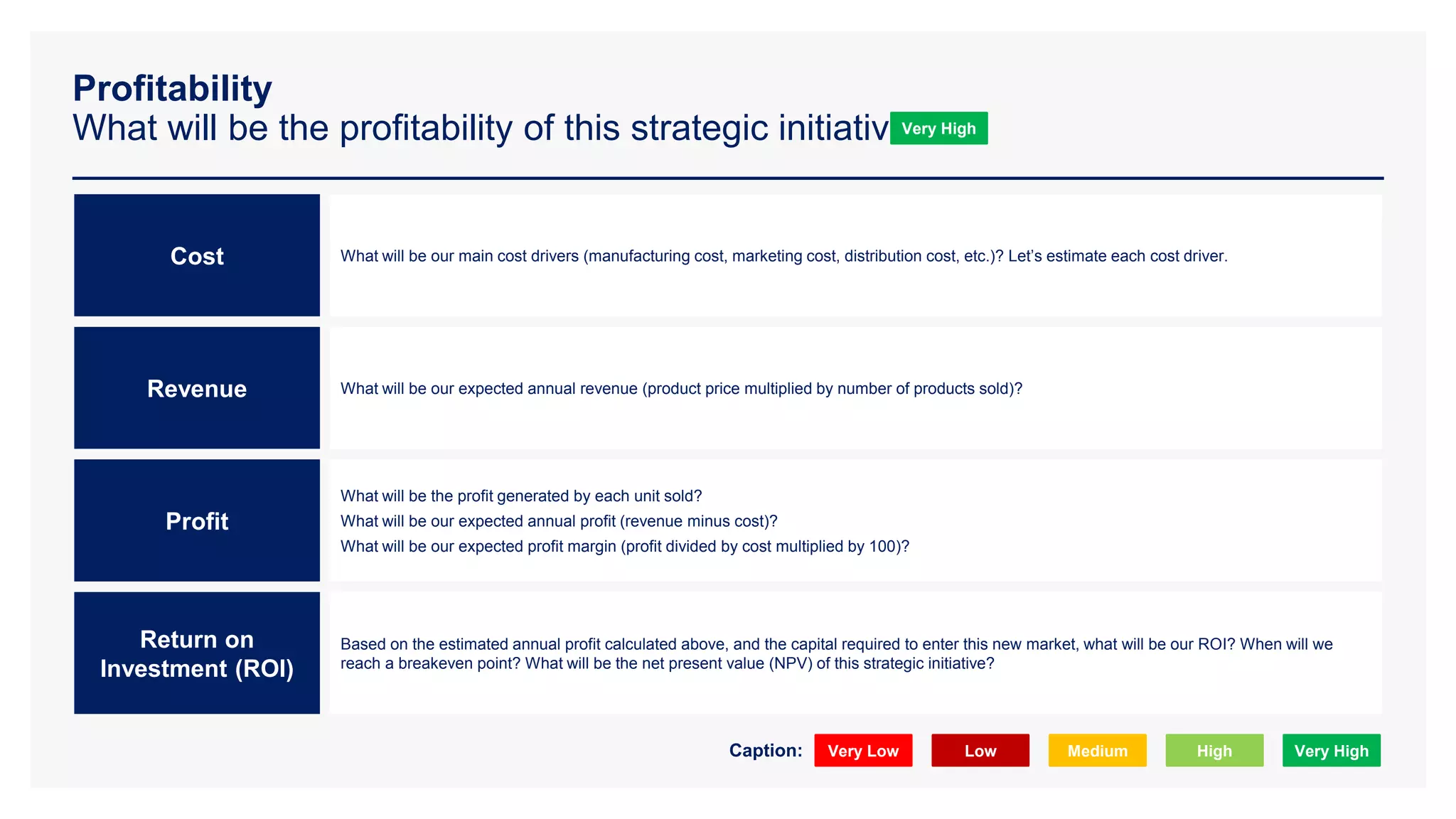Select the Medium yellow caption swatch
The height and width of the screenshot is (819, 1456).
(1097, 751)
